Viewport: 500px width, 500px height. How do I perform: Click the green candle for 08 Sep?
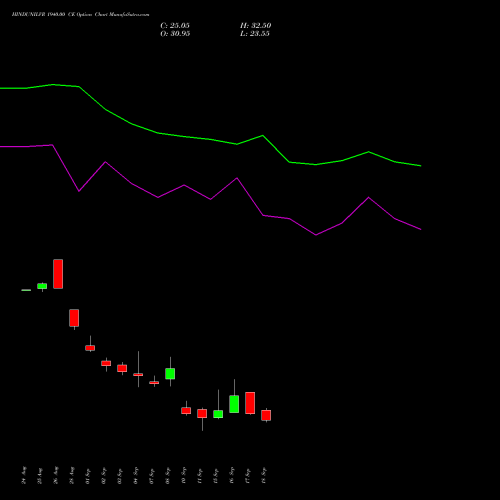click(x=170, y=373)
